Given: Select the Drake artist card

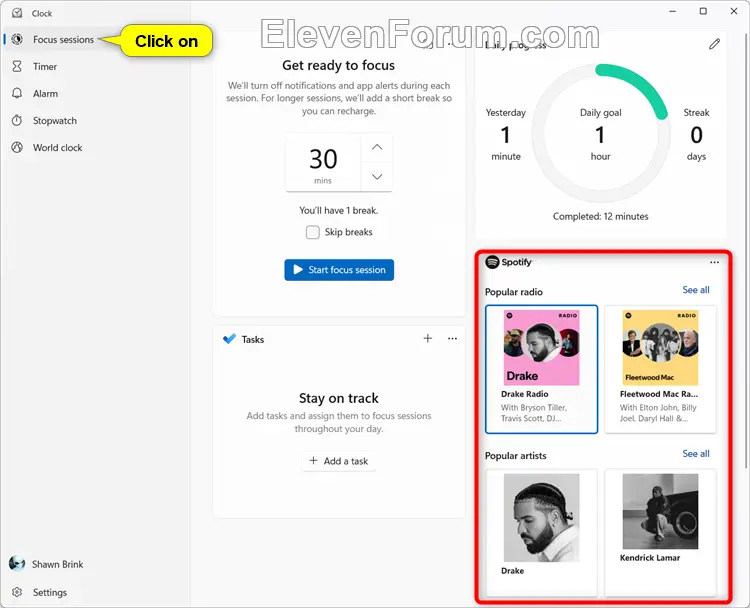Looking at the screenshot, I should coord(541,532).
